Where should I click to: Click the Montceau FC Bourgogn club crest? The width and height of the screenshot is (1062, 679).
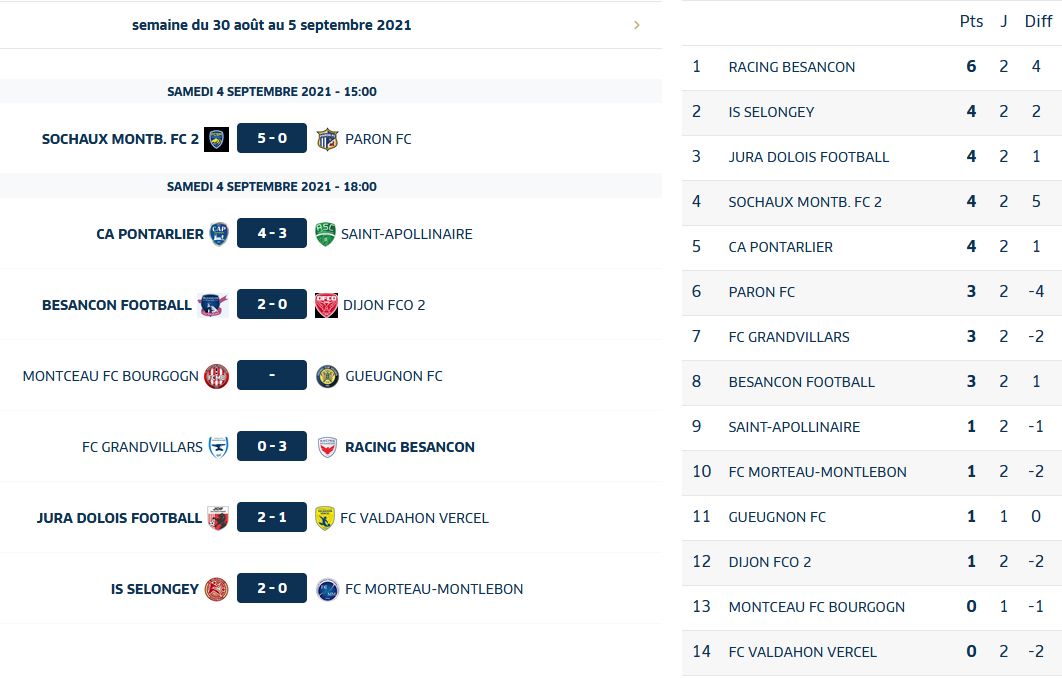(216, 376)
